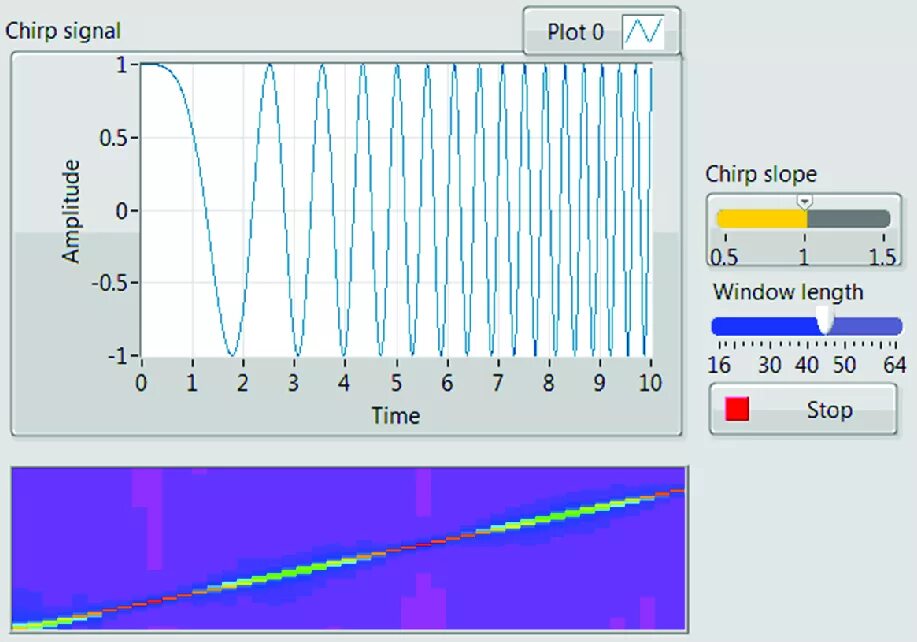The width and height of the screenshot is (917, 642).
Task: Click the spectrogram intensity graph
Action: point(349,549)
